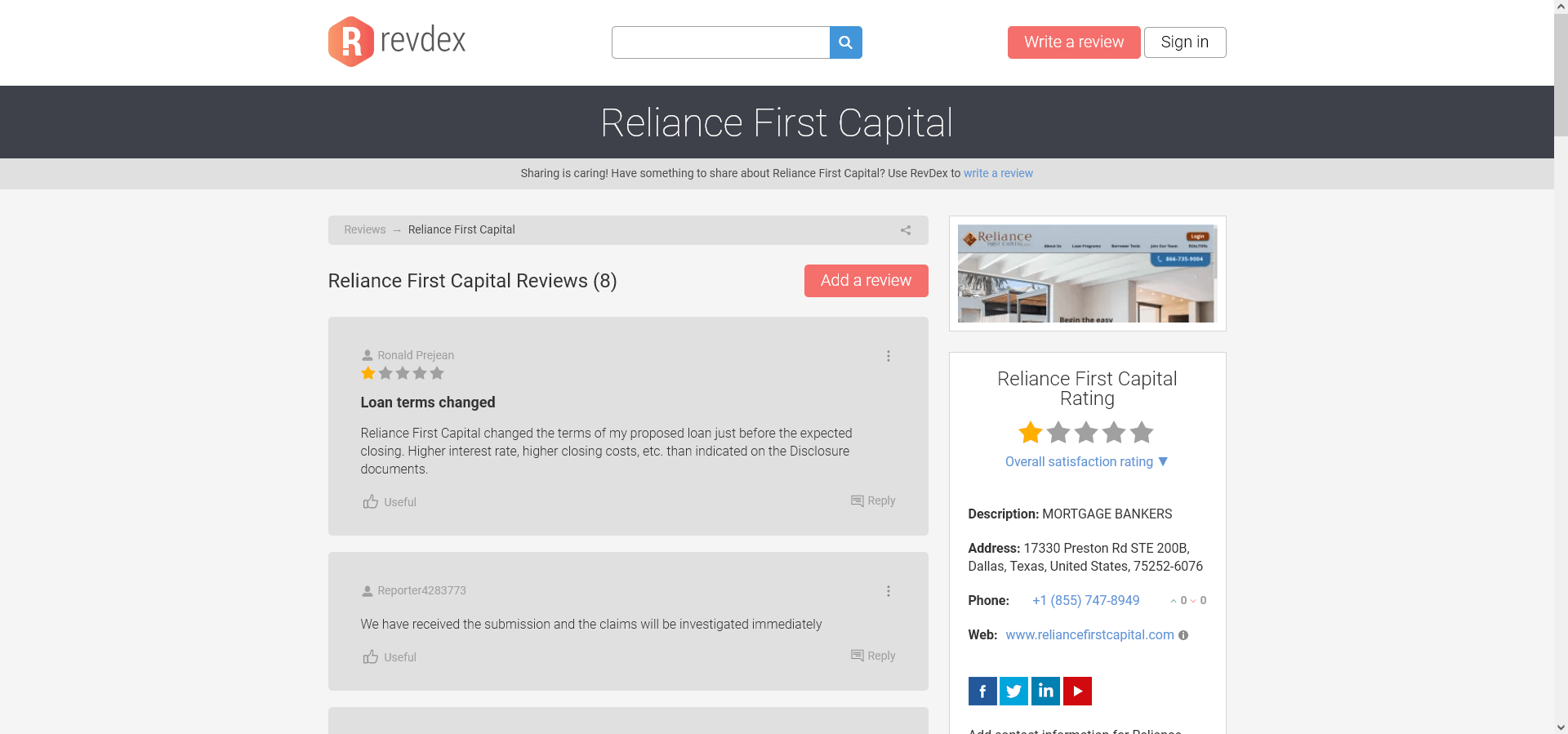Mark Ronald Prejean's review as Useful
Viewport: 1568px width, 734px height.
coord(390,501)
